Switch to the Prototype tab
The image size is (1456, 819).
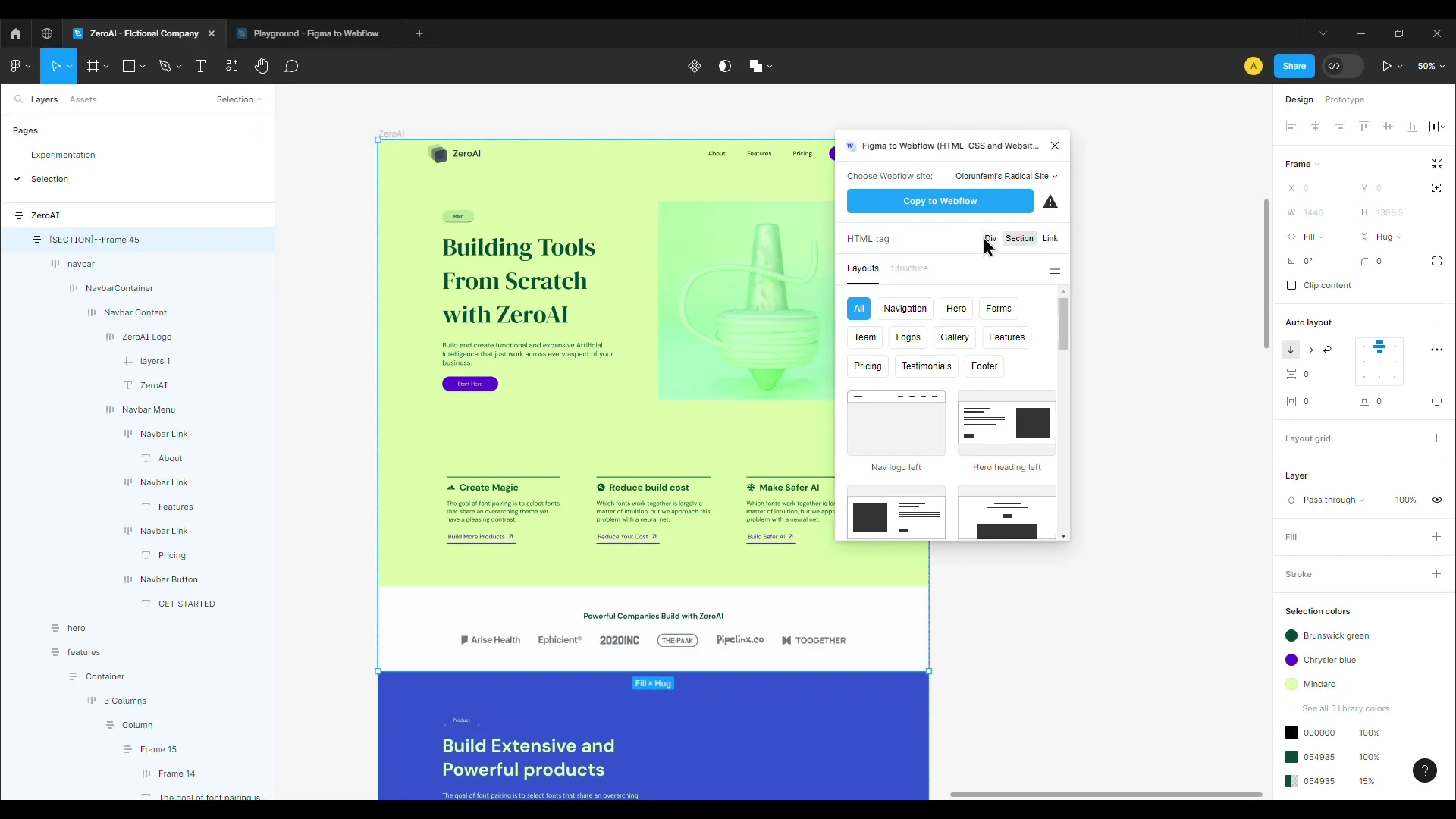pyautogui.click(x=1344, y=99)
